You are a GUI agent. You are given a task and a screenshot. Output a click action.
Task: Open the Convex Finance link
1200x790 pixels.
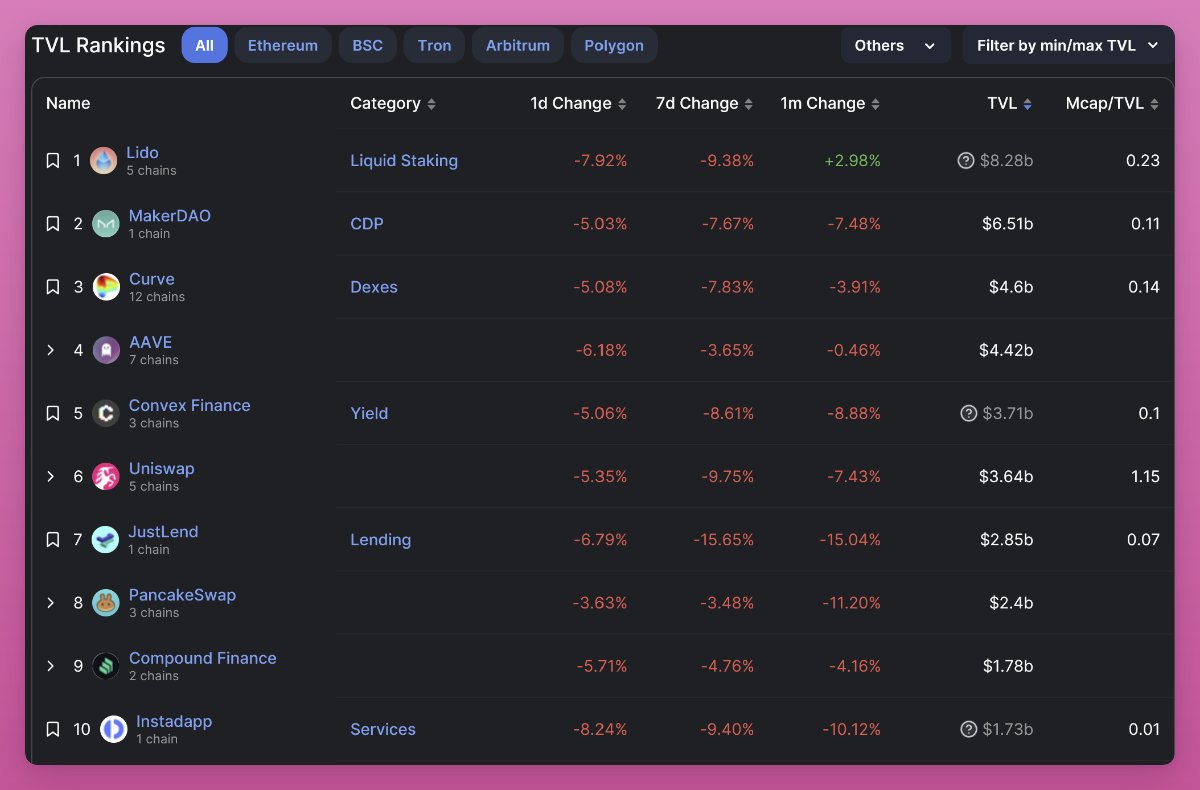pos(190,405)
